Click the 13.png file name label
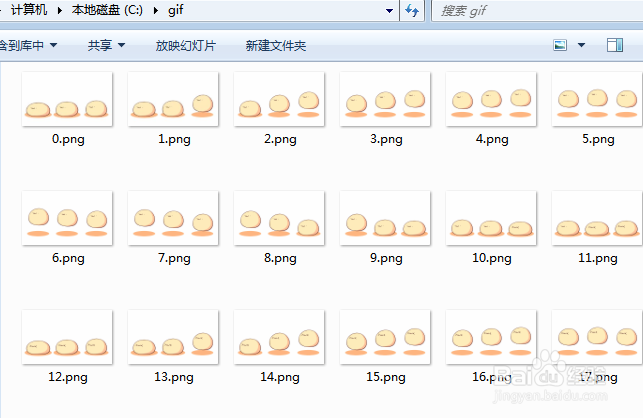Viewport: 643px width, 418px height. [174, 377]
